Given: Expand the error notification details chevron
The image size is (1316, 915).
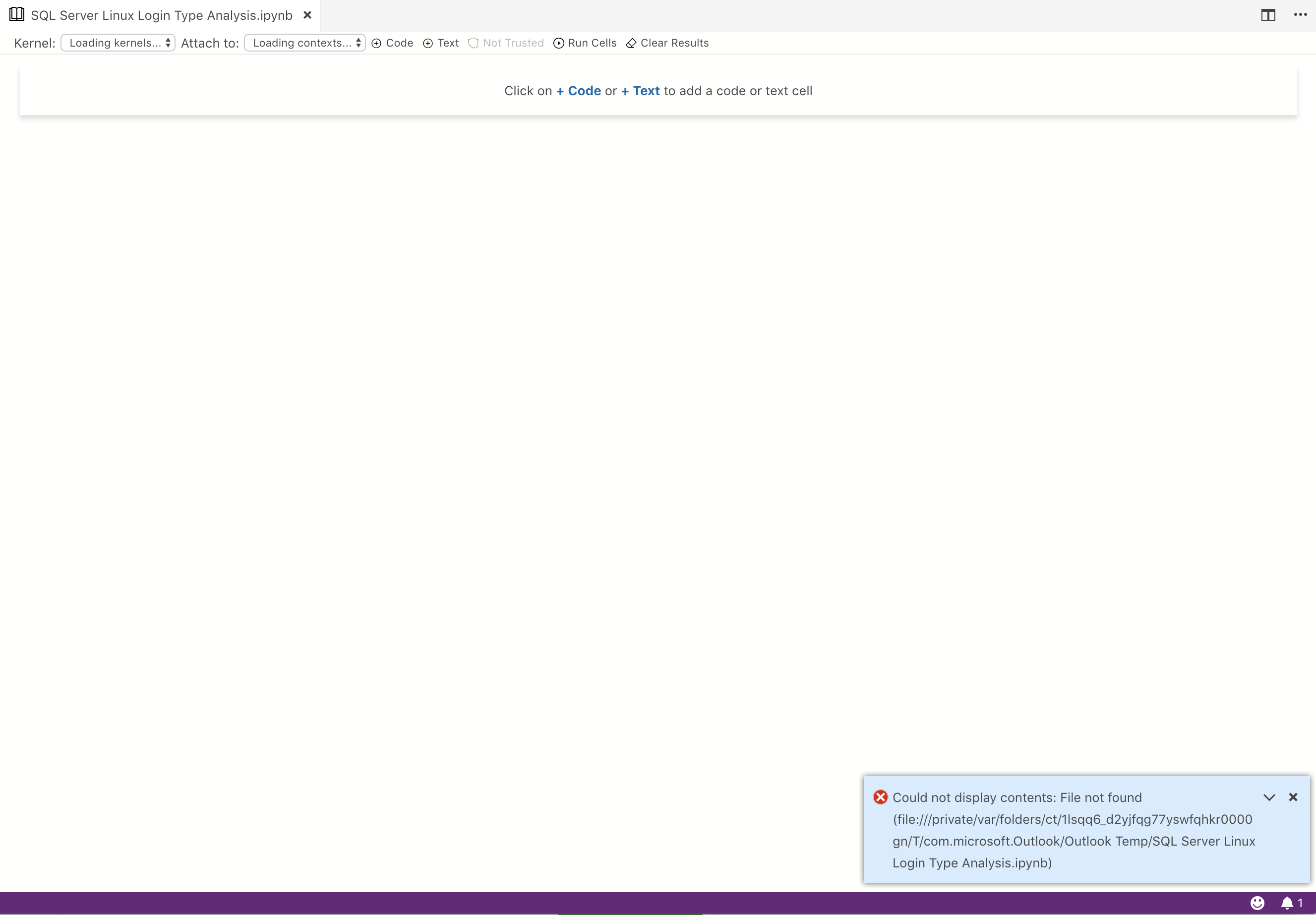Looking at the screenshot, I should (1269, 797).
